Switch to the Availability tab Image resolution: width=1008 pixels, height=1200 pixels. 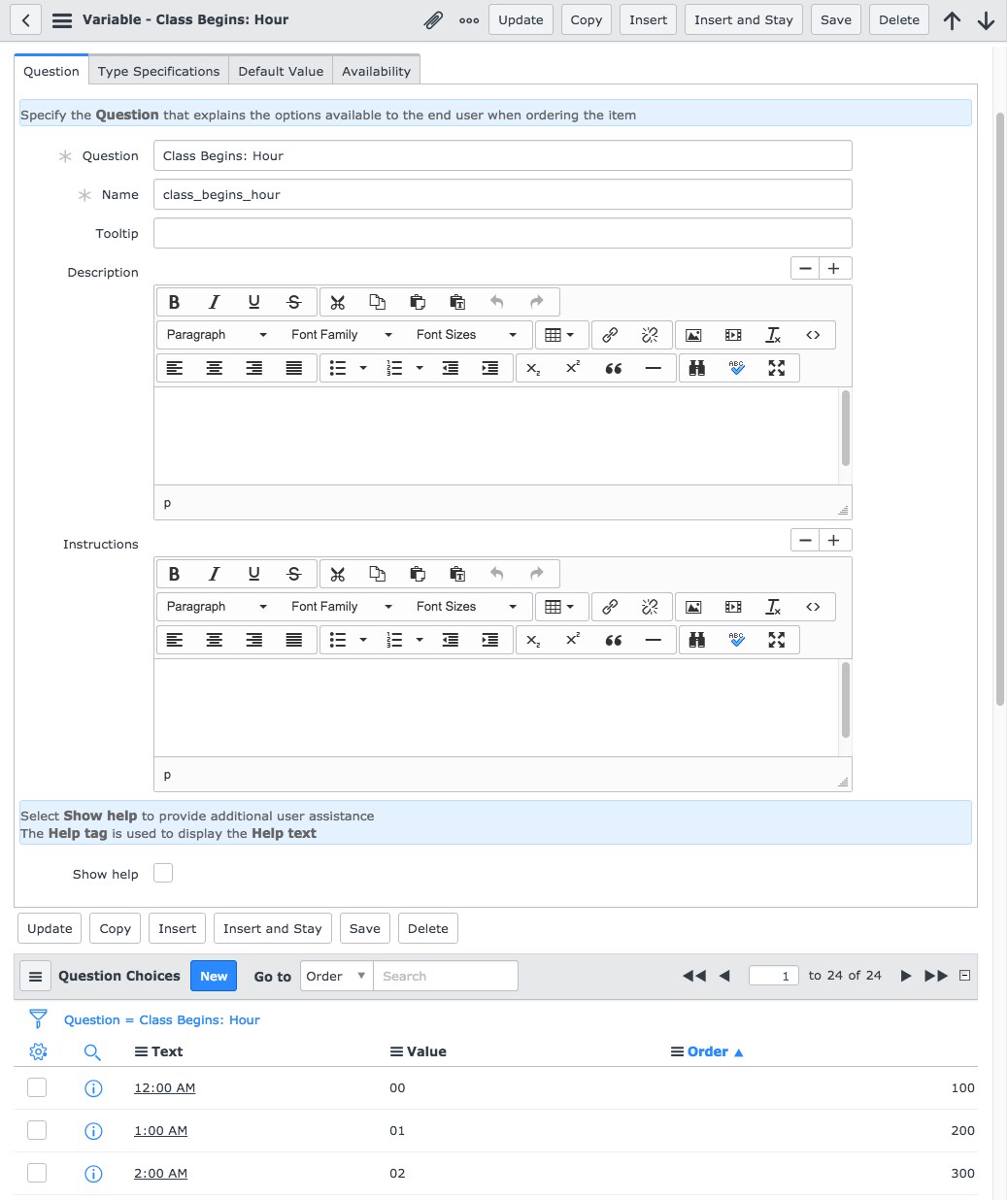tap(376, 71)
